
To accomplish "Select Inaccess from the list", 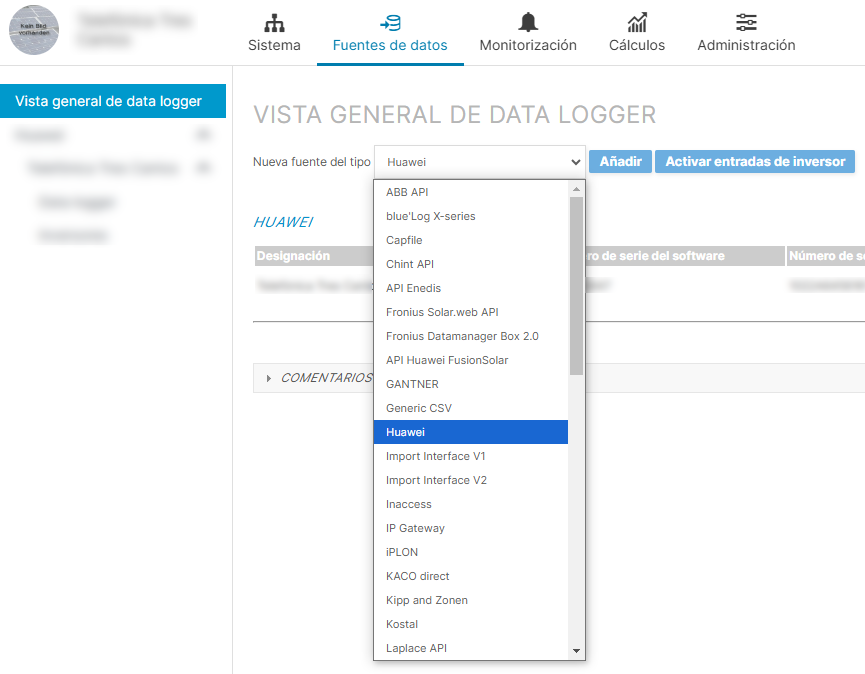I will tap(471, 504).
